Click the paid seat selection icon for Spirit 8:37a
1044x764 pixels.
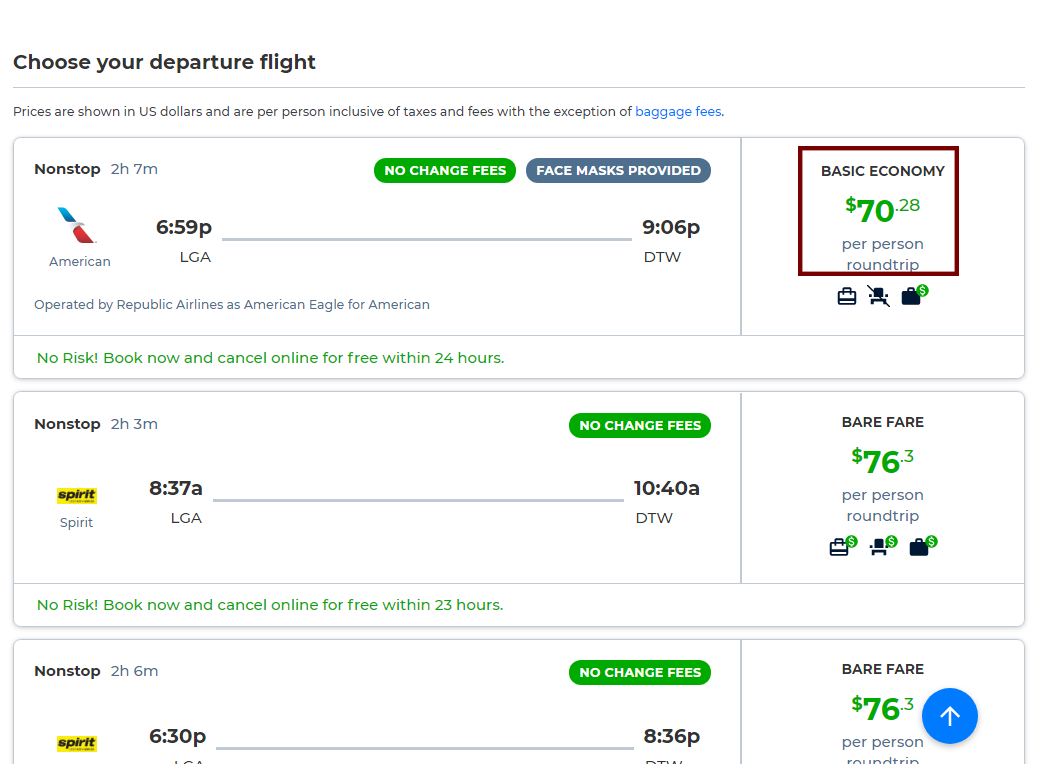click(884, 546)
